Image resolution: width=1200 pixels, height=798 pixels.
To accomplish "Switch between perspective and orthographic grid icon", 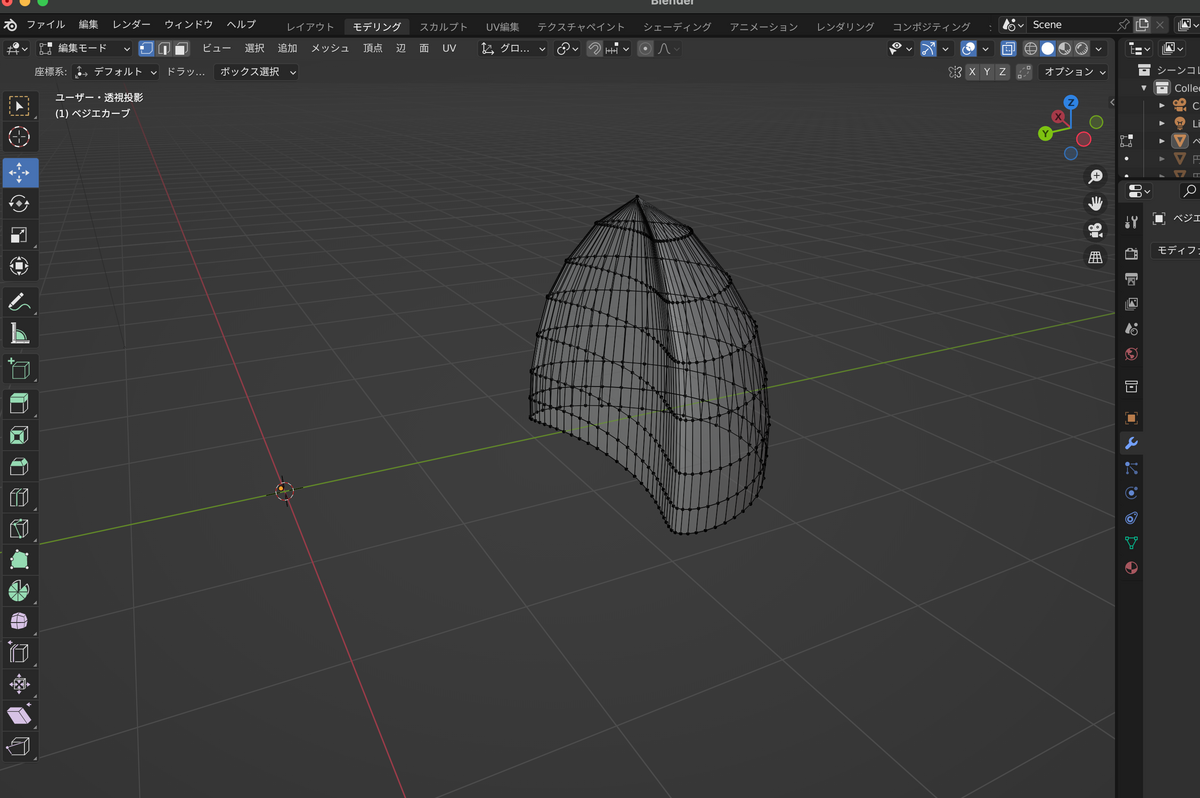I will point(1095,257).
